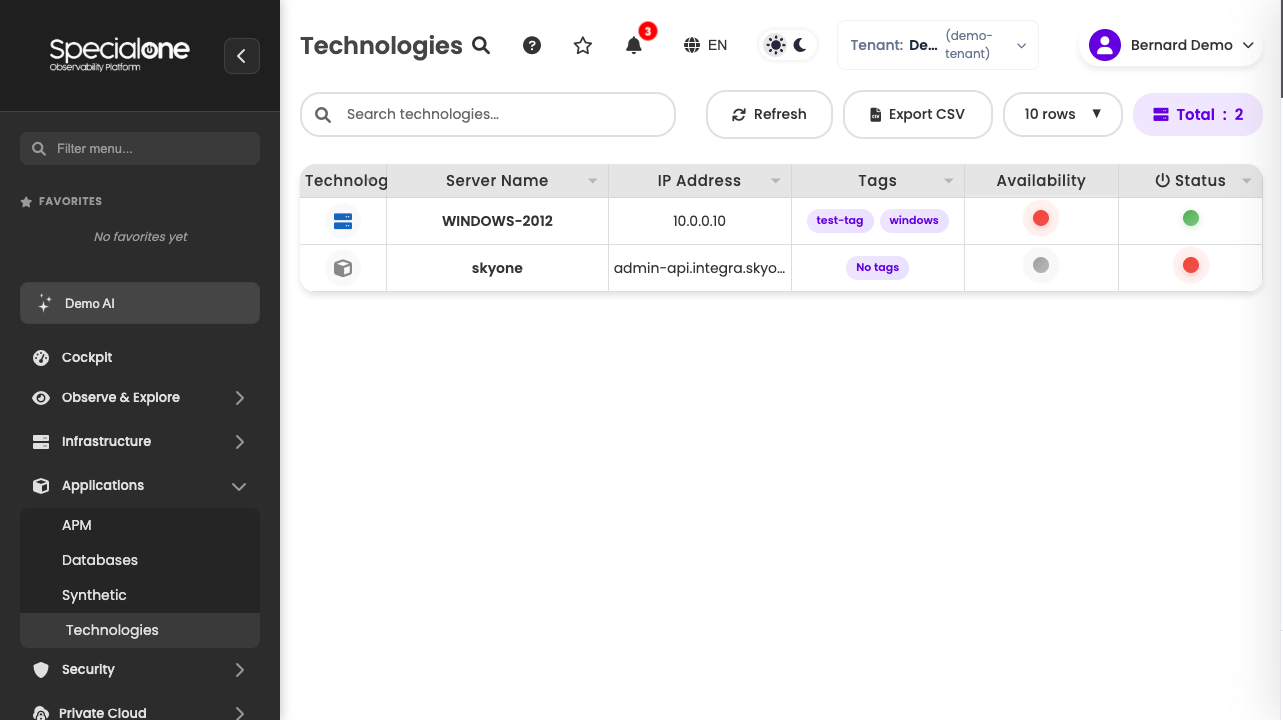
Task: Open the Synthetic submenu item
Action: tap(140, 595)
